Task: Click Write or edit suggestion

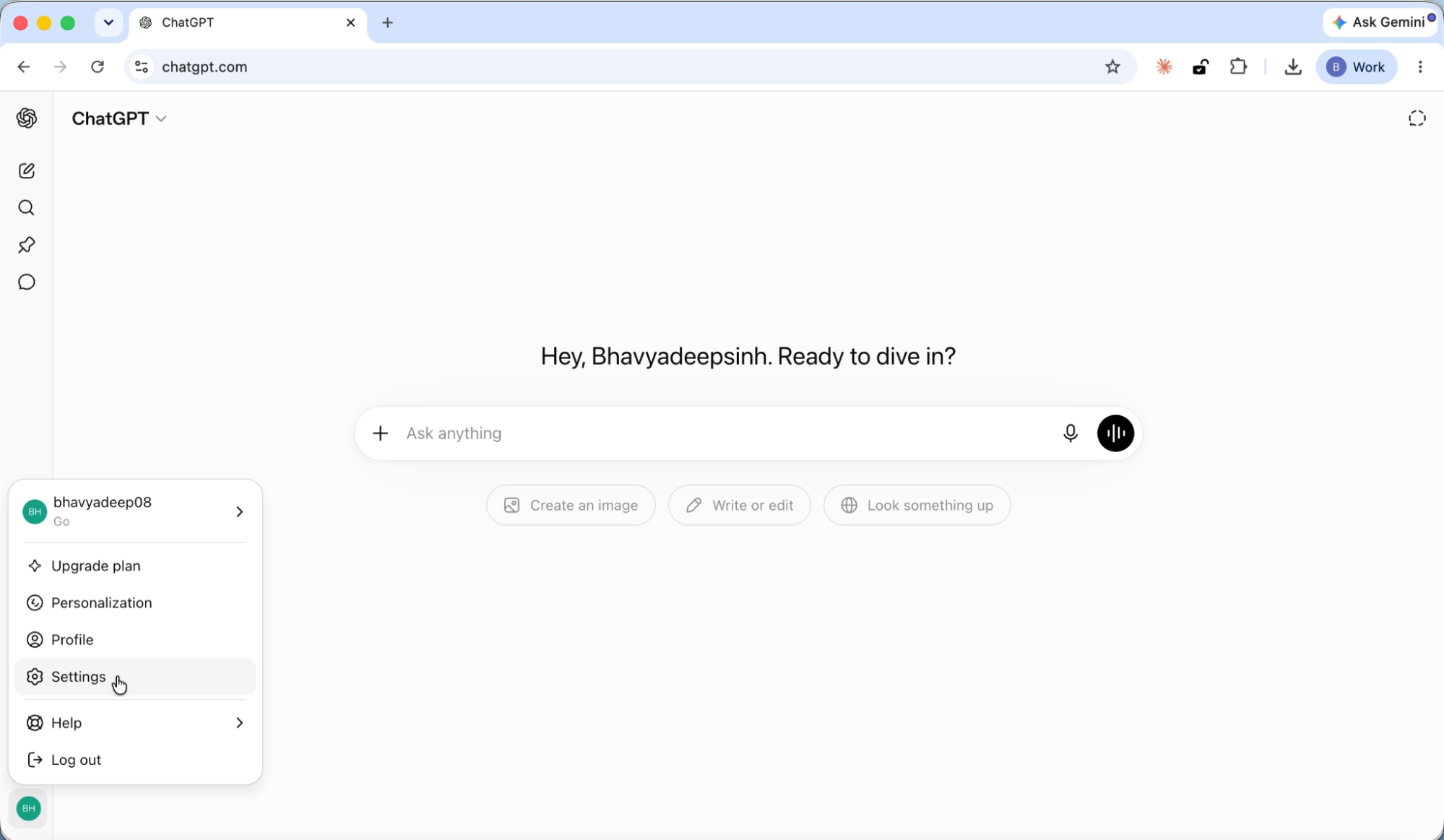Action: click(x=739, y=506)
